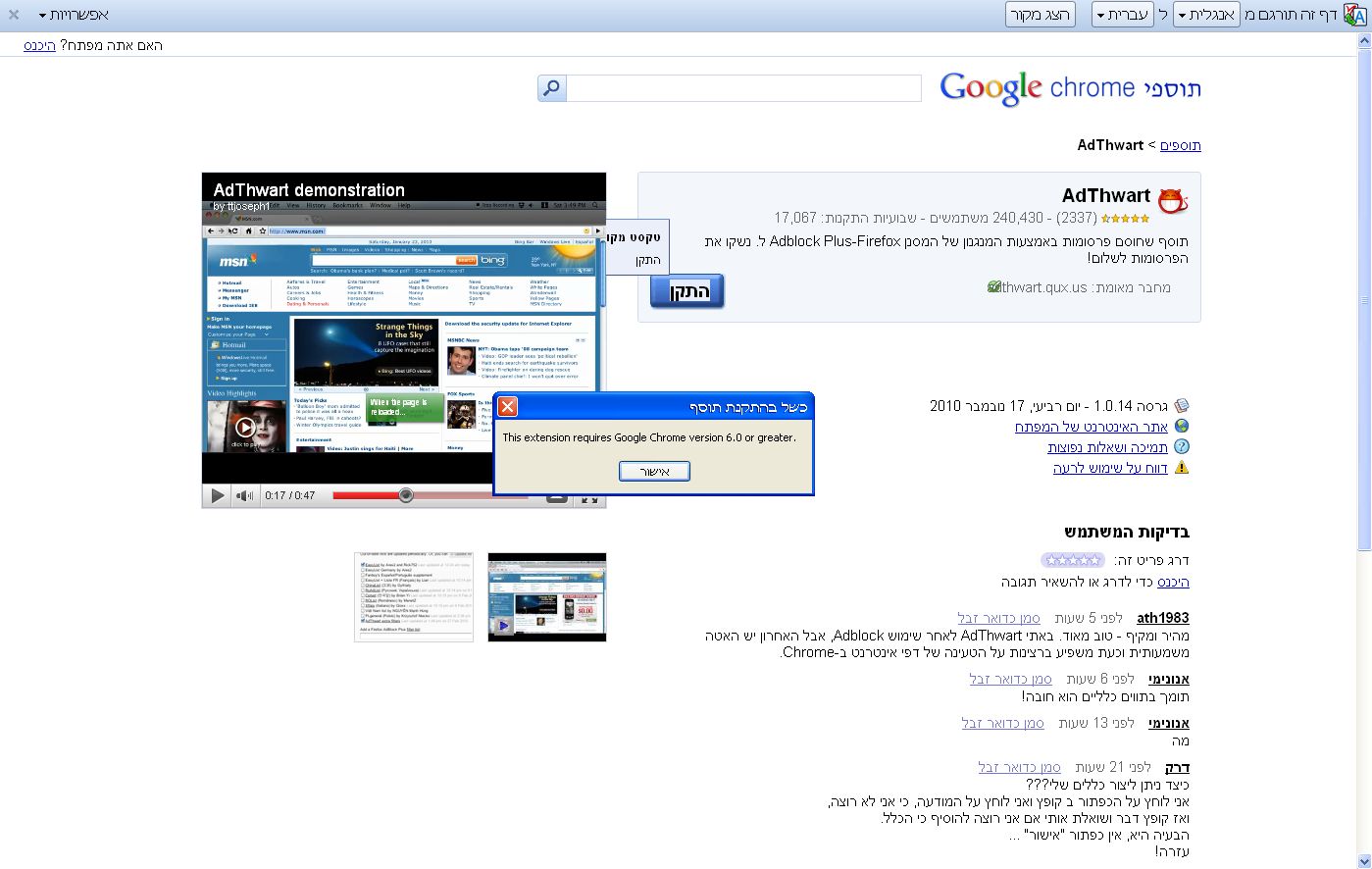The width and height of the screenshot is (1372, 869).
Task: Click the AdThwart extension name heading
Action: coord(1106,195)
